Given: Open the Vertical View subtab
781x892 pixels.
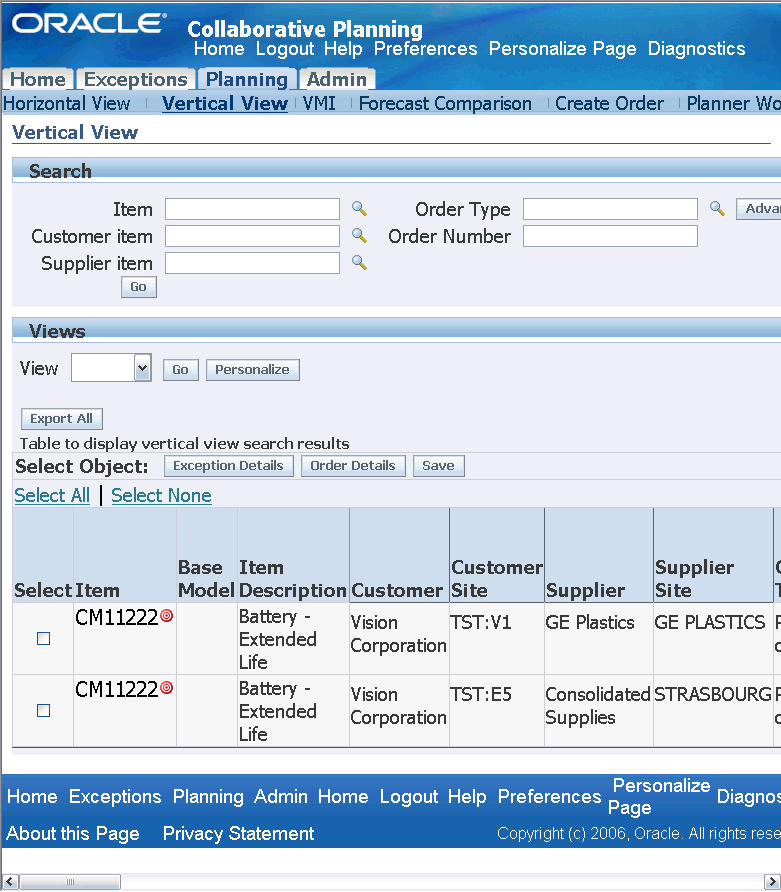Looking at the screenshot, I should 225,104.
